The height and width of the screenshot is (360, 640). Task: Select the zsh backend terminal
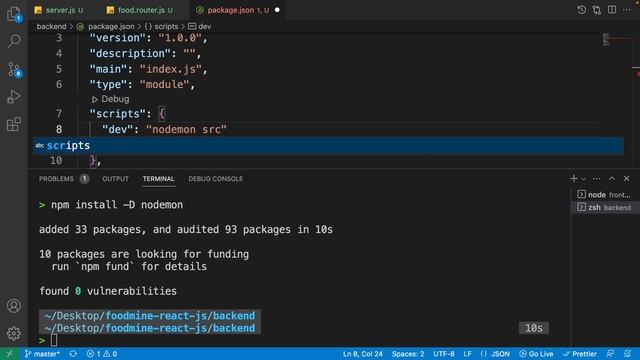coord(604,207)
